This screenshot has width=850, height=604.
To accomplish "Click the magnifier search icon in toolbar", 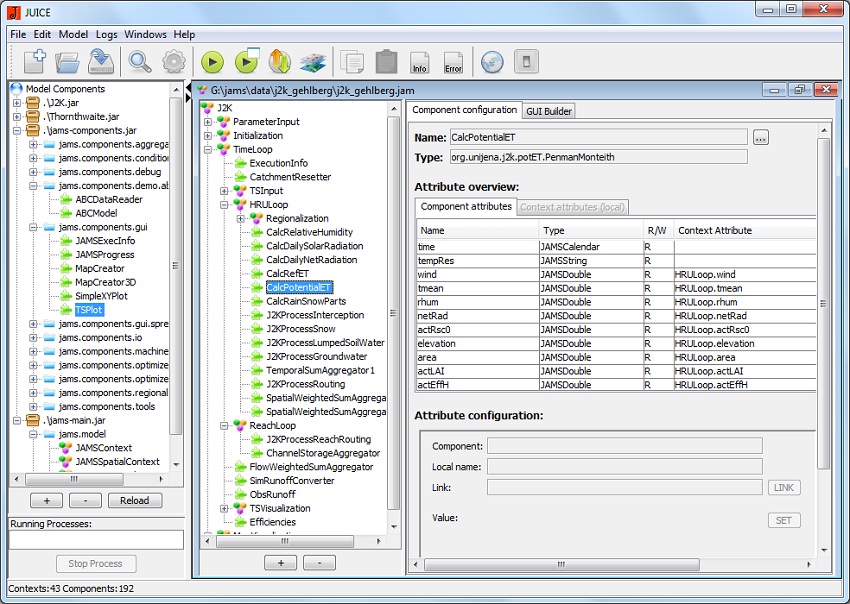I will (x=140, y=62).
